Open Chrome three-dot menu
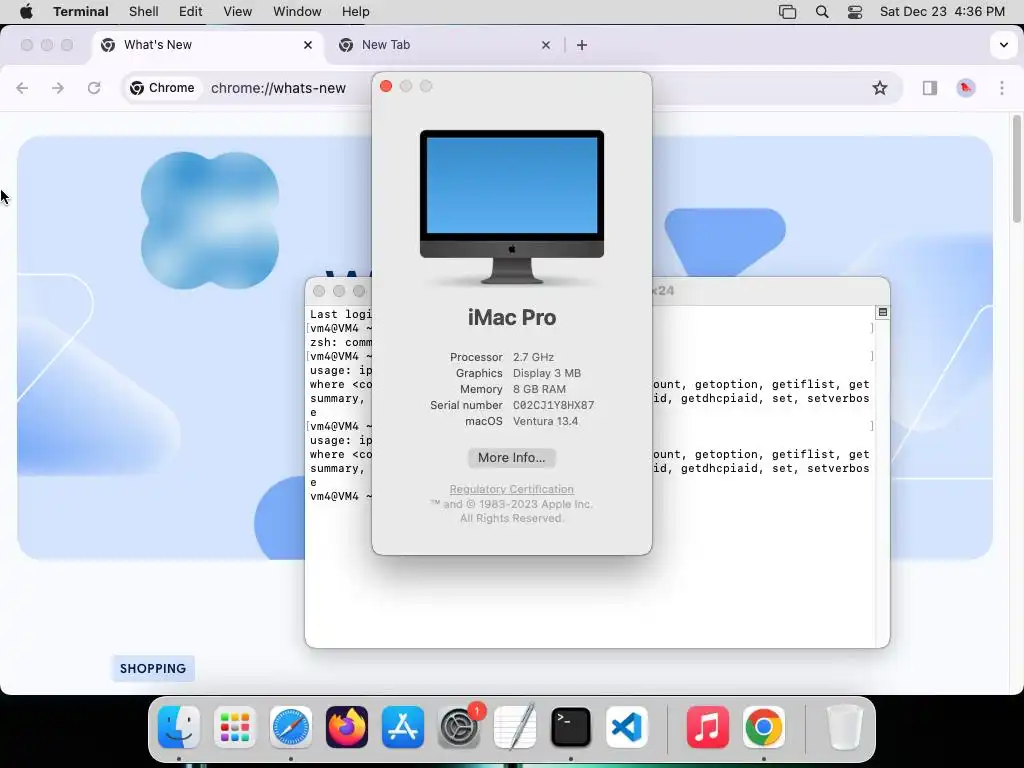This screenshot has width=1024, height=768. click(x=1002, y=88)
